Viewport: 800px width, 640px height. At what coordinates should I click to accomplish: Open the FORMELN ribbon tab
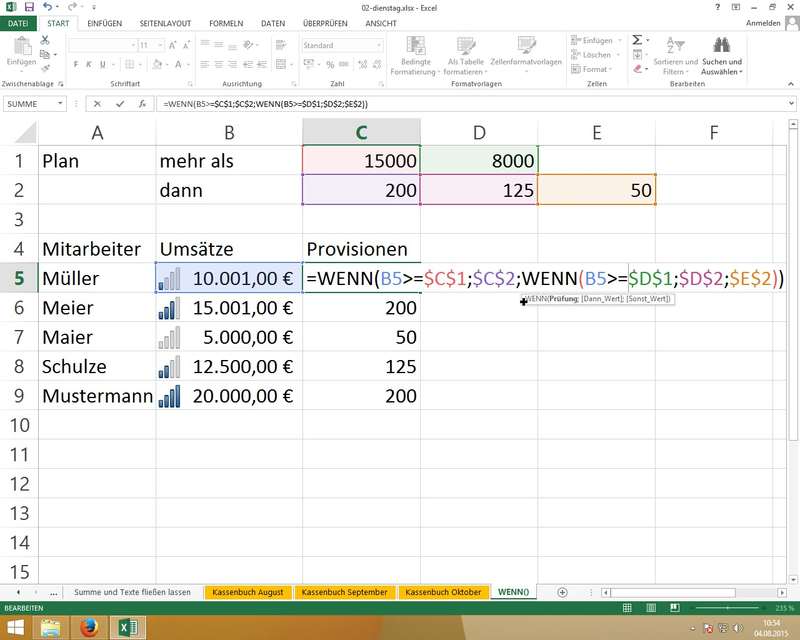(x=225, y=22)
